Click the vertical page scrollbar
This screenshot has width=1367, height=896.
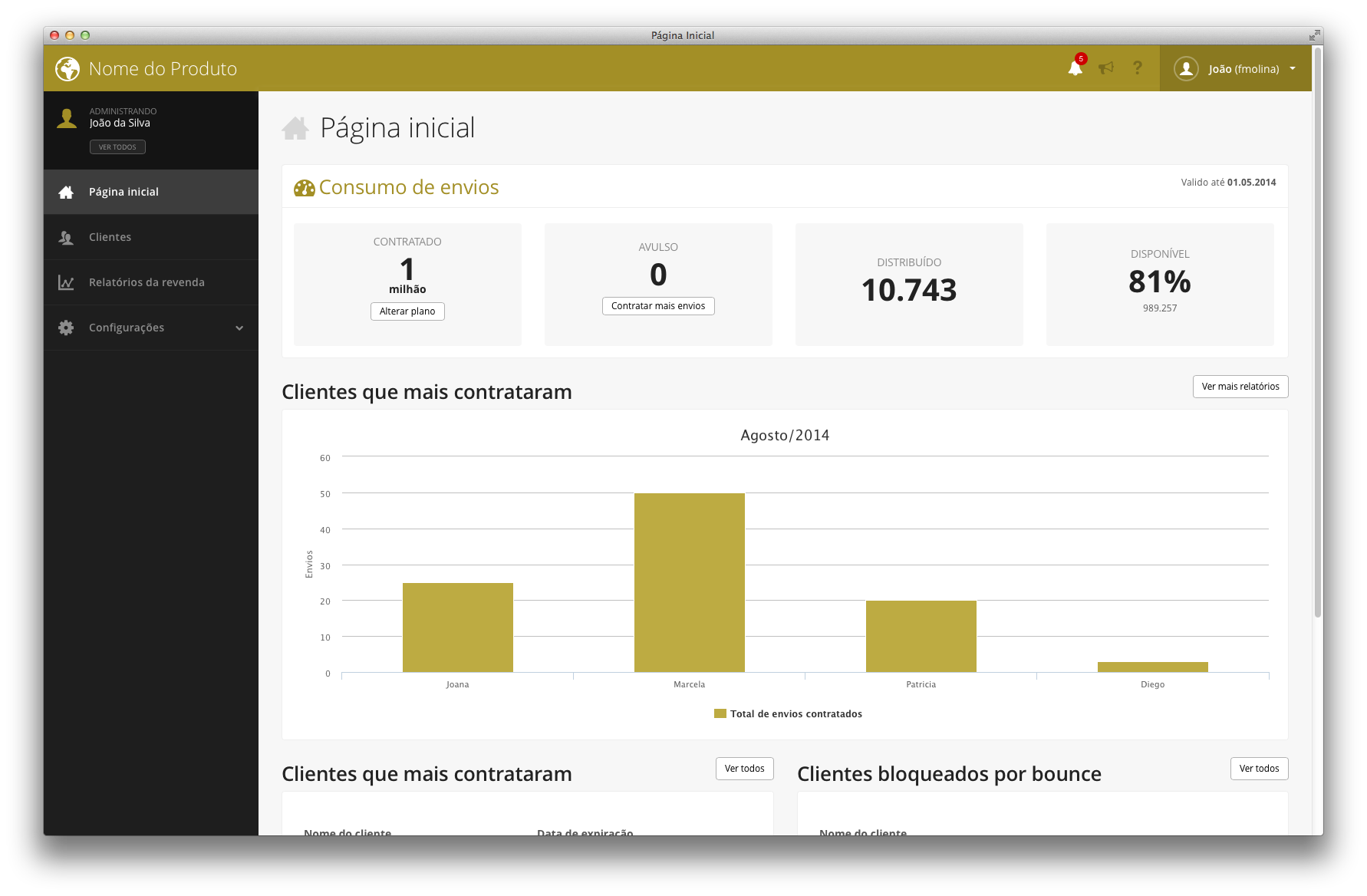[x=1318, y=331]
